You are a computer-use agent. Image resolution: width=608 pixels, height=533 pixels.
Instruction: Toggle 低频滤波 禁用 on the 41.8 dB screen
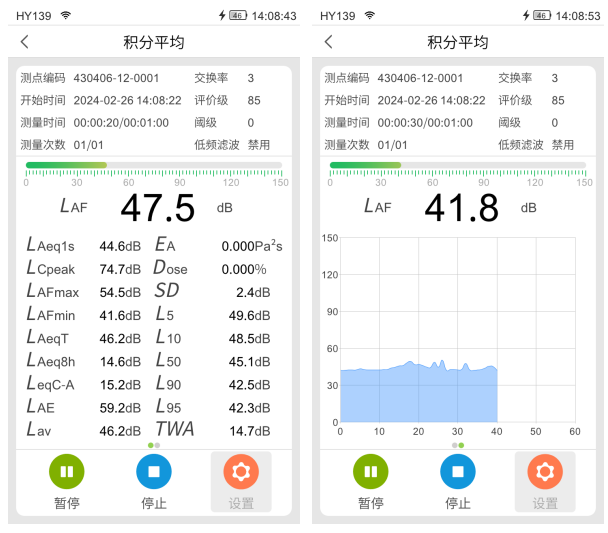tap(562, 145)
